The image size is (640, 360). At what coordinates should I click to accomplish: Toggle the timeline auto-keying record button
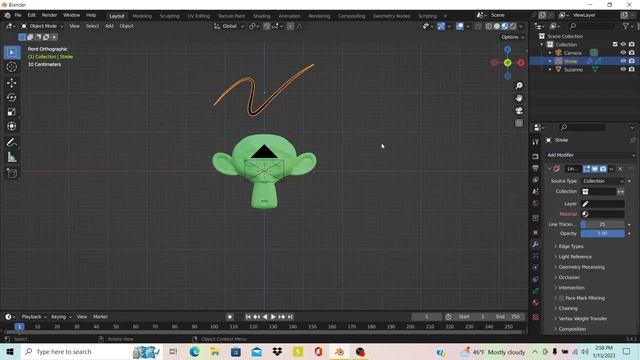point(230,317)
